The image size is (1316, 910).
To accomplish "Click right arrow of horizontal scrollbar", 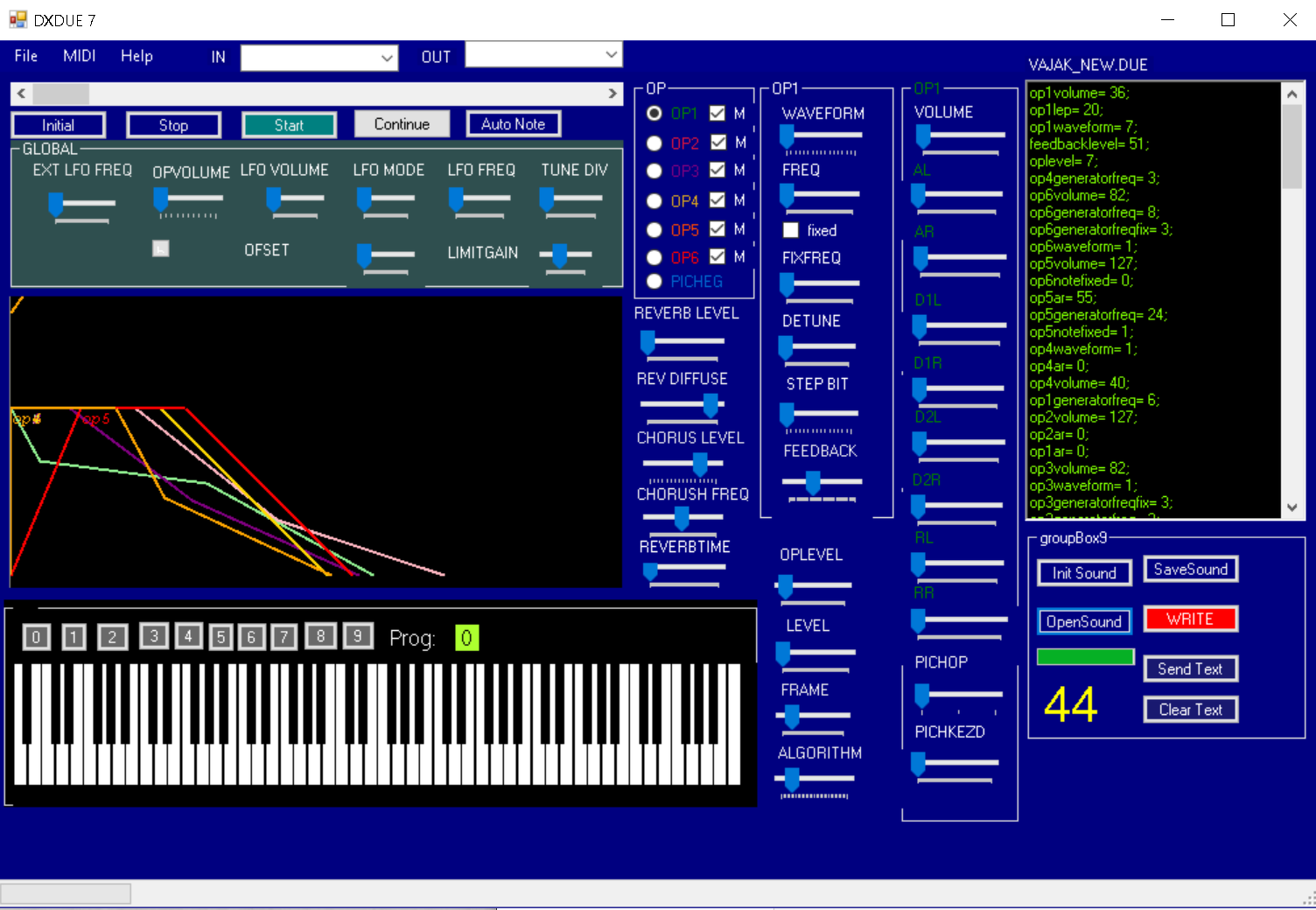I will point(612,93).
